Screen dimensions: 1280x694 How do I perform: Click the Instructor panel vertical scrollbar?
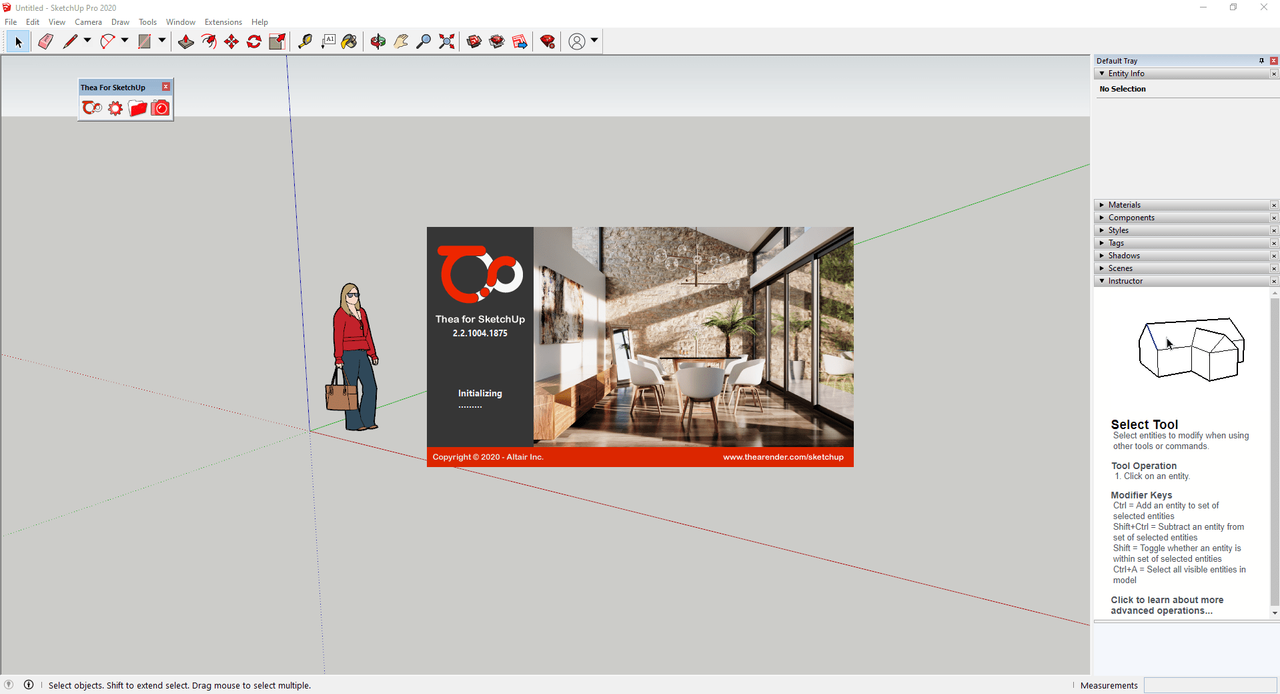tap(1274, 452)
